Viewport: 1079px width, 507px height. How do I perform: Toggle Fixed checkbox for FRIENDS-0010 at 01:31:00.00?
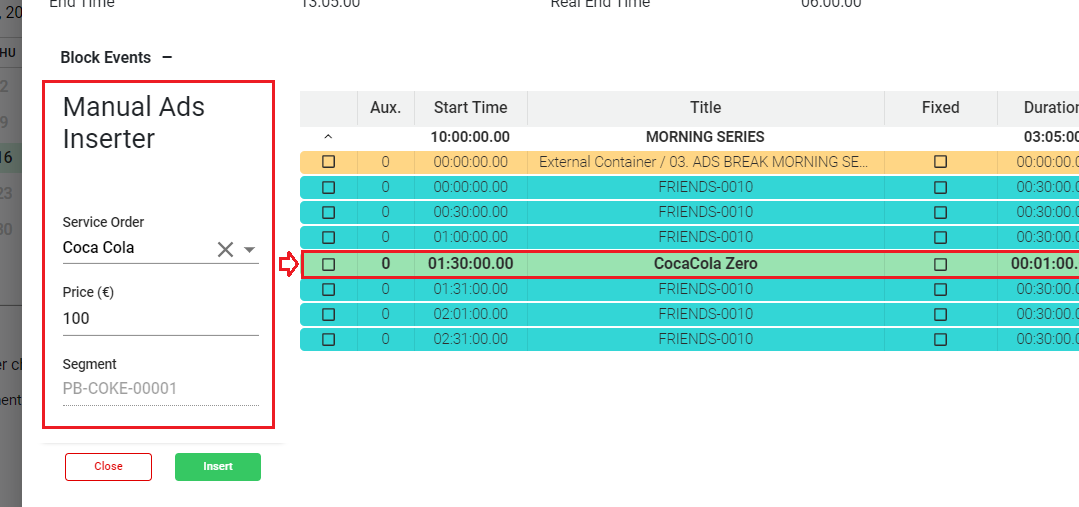[x=940, y=289]
